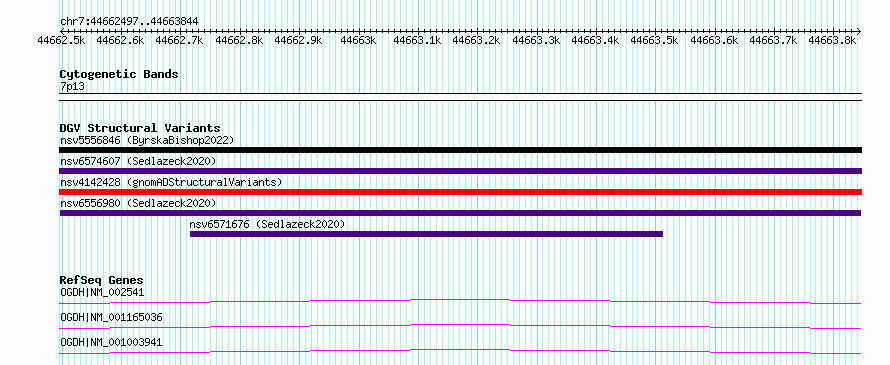Viewport: 890px width, 365px height.
Task: Click the OGDH NM_002541 pink transcript line
Action: click(460, 301)
